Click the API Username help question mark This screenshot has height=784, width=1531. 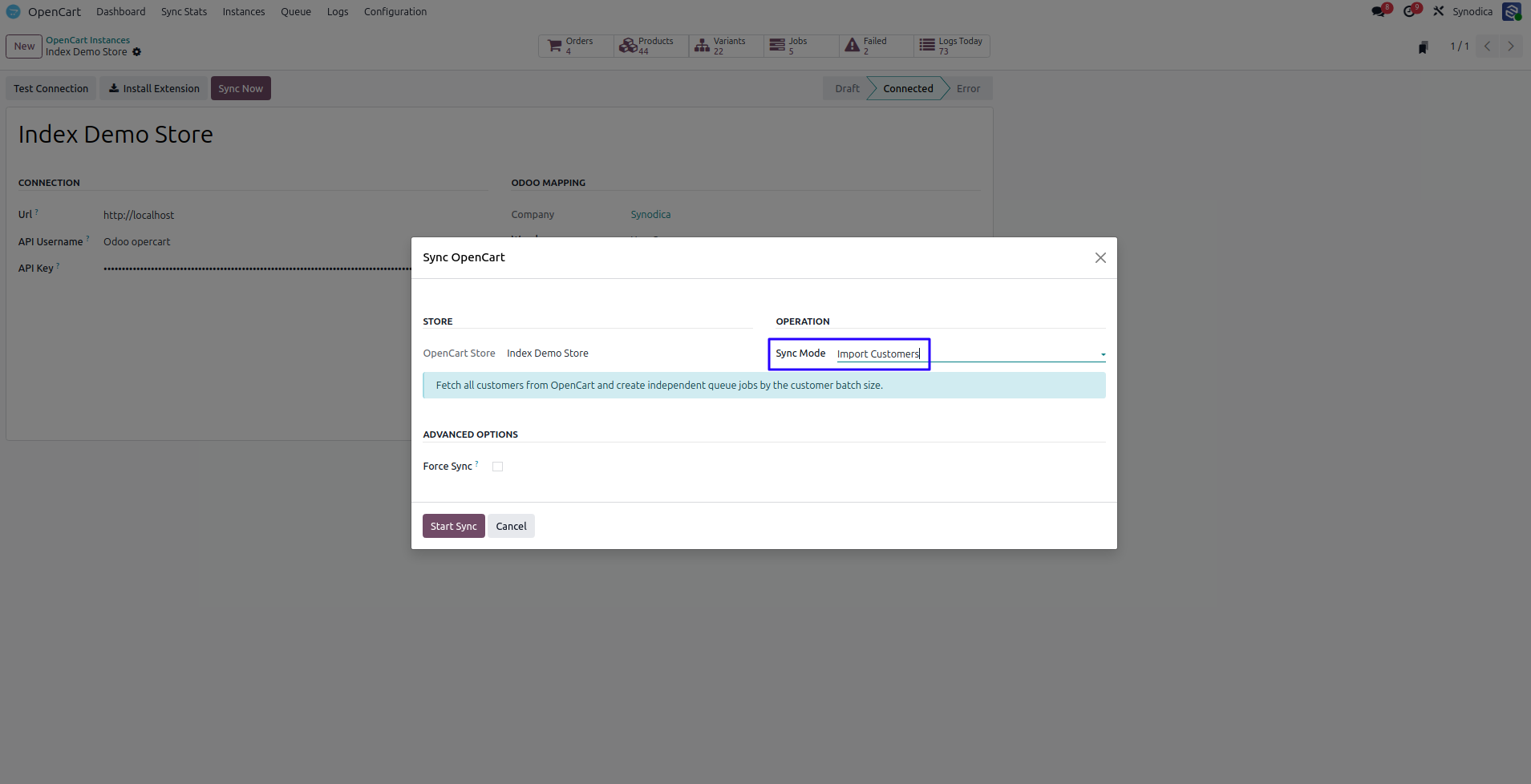coord(87,238)
